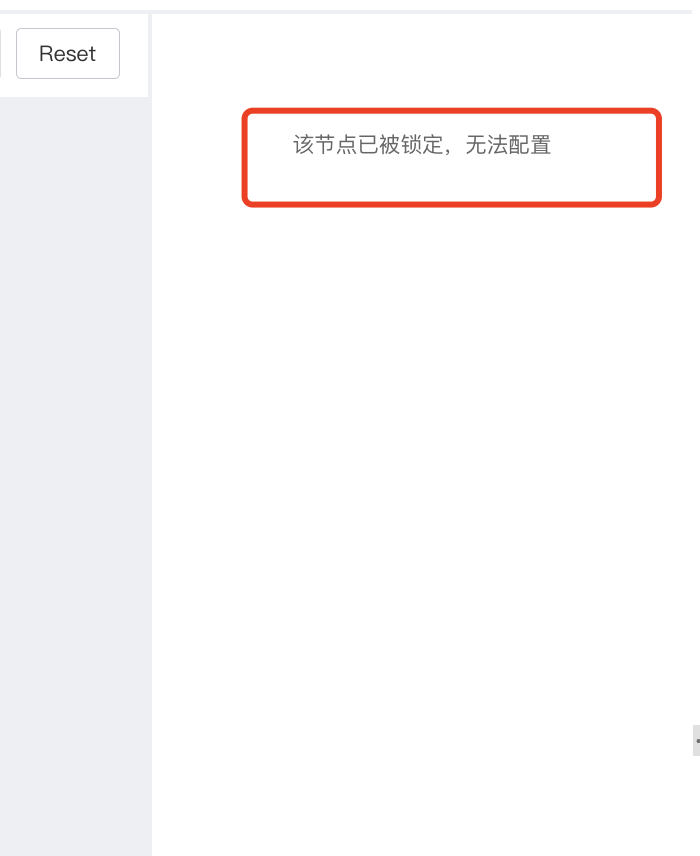700x856 pixels.
Task: Click the word "Reset" in the button
Action: [68, 54]
